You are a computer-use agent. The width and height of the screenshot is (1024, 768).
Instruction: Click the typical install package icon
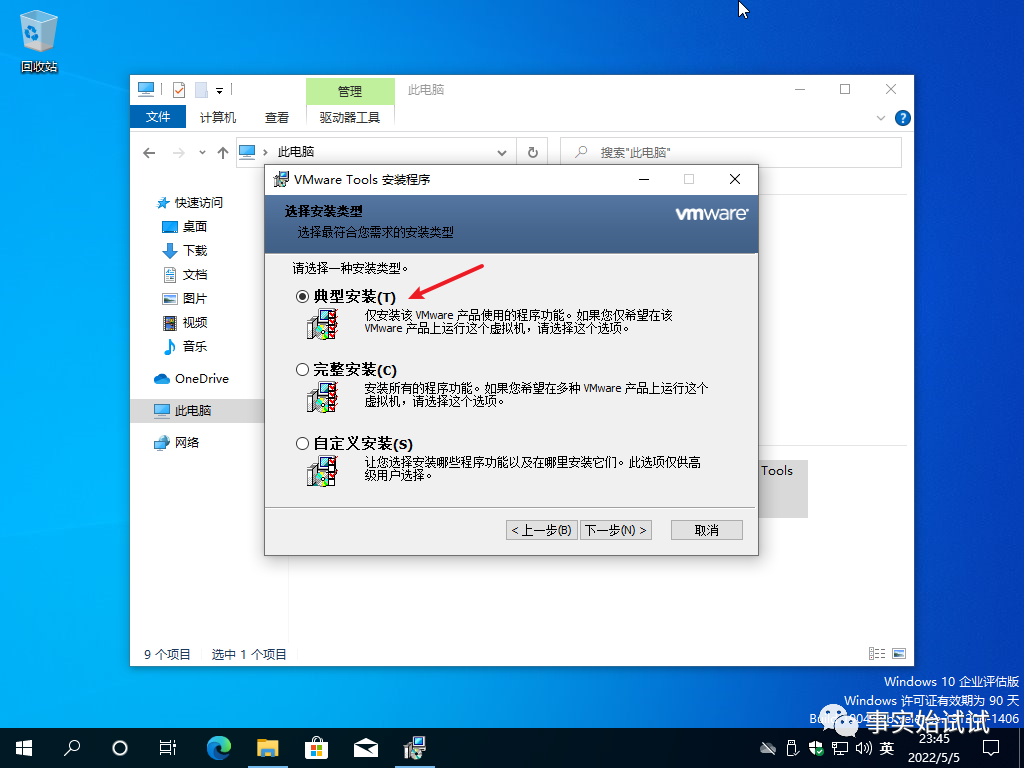click(x=322, y=324)
